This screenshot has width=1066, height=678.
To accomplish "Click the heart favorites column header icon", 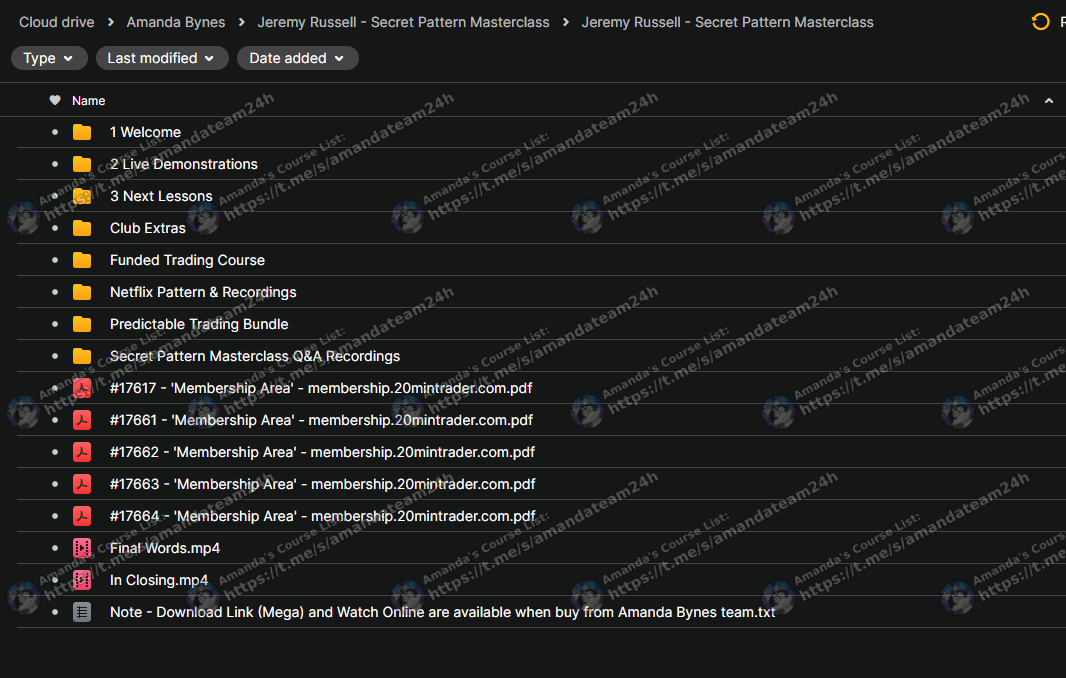I will (x=55, y=101).
